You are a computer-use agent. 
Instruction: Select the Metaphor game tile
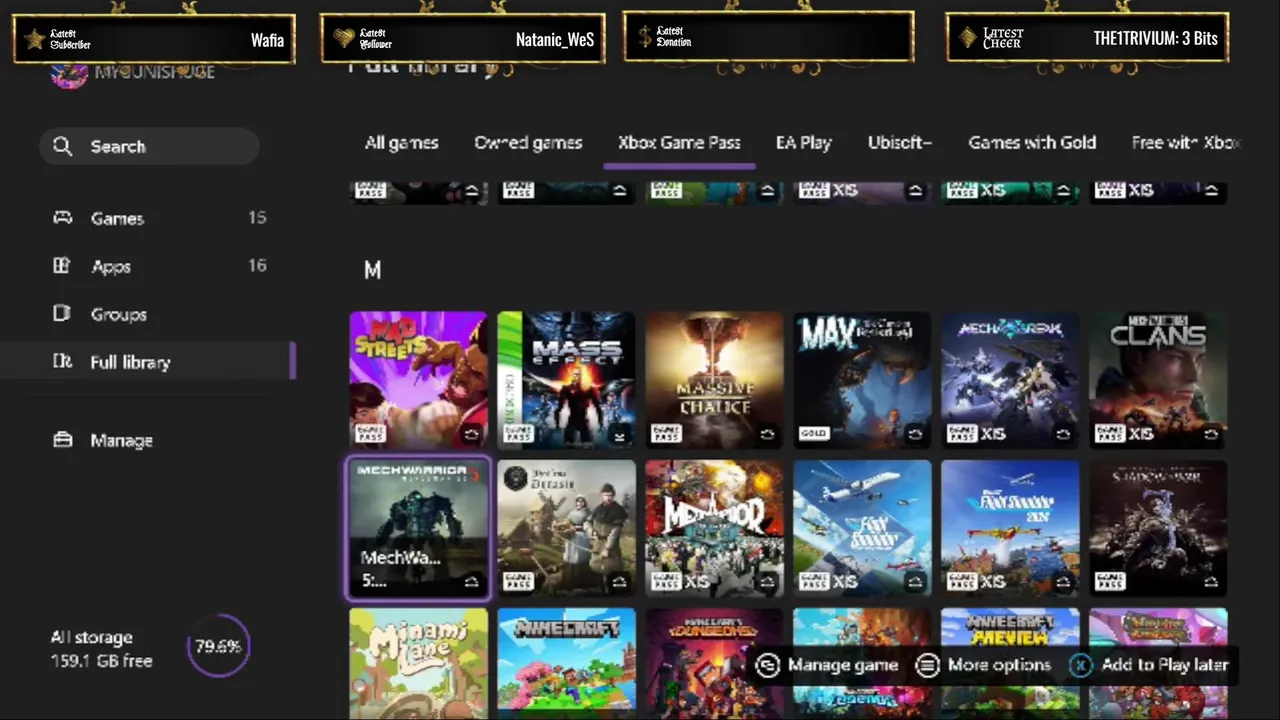[714, 528]
